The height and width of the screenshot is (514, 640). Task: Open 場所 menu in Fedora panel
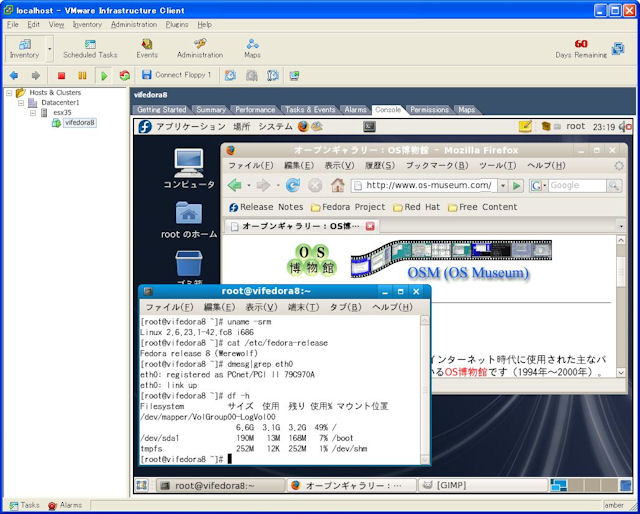(x=241, y=127)
